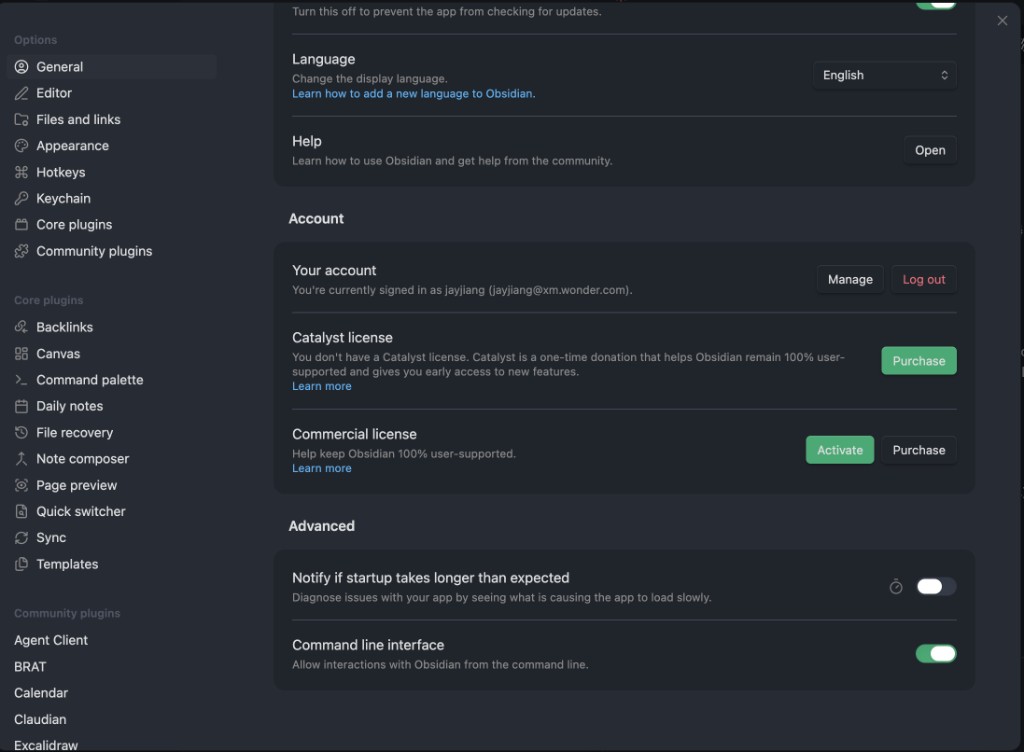Click the Canvas grid icon
1024x752 pixels.
[x=22, y=354]
